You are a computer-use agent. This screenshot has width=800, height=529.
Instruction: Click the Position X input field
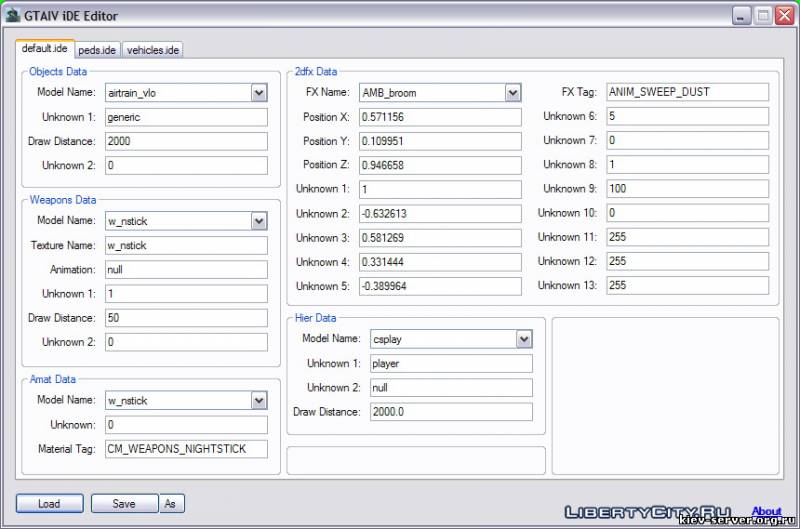coord(440,117)
